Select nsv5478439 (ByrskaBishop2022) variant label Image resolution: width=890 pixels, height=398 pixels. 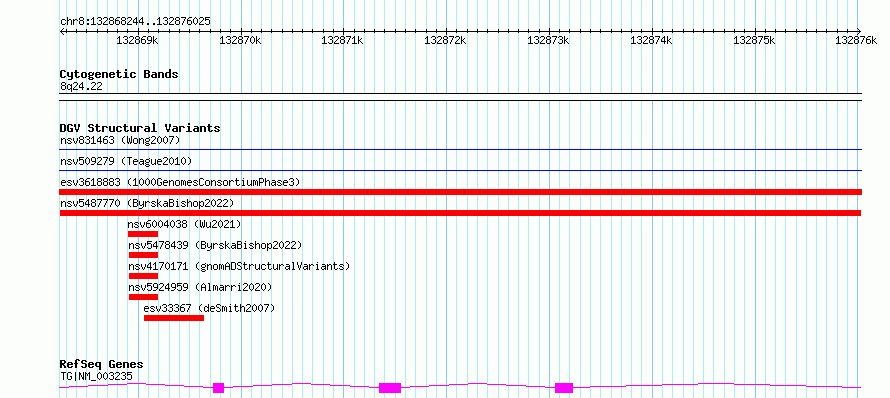(215, 245)
